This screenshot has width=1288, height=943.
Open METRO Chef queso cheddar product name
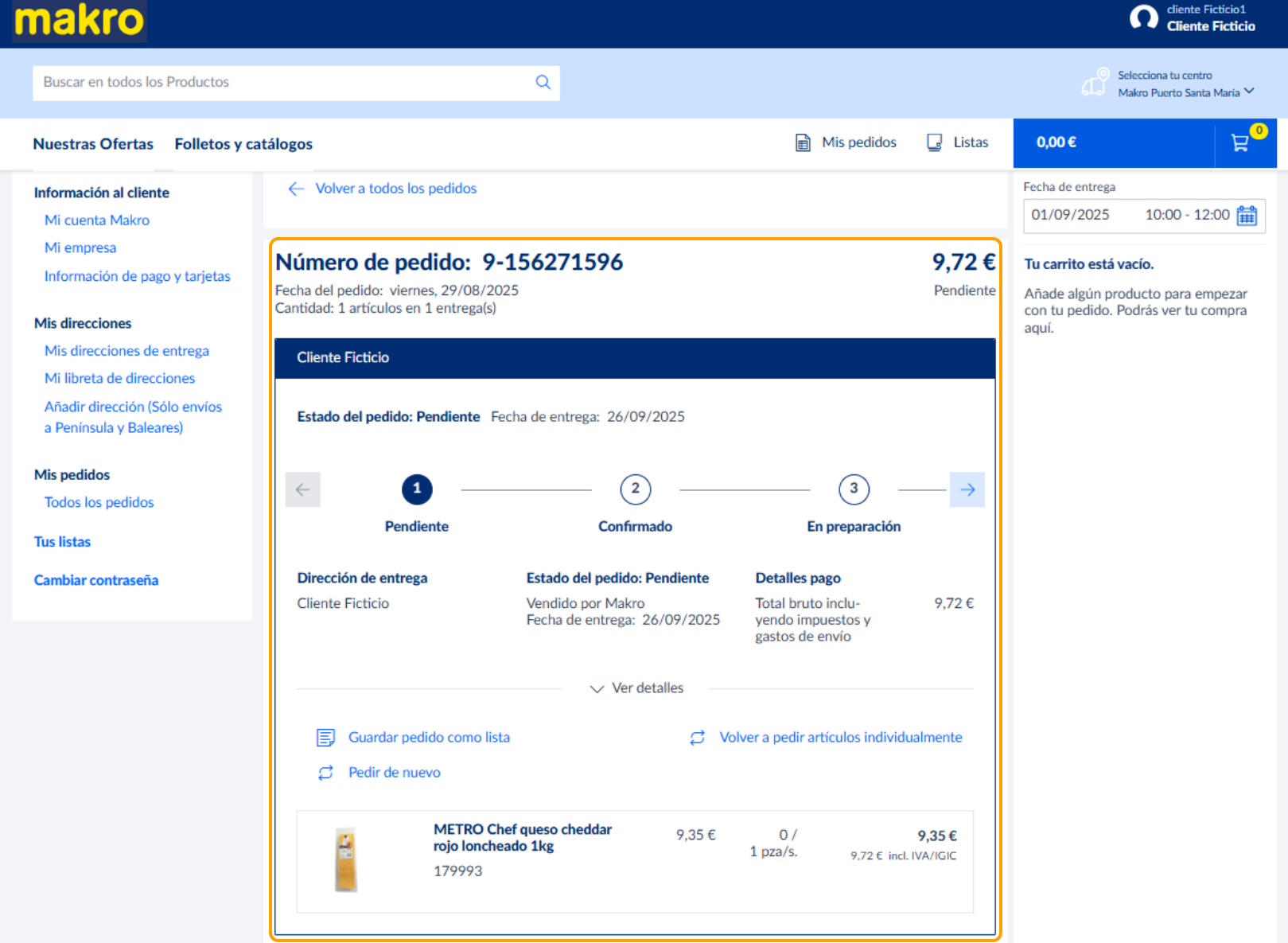[523, 838]
